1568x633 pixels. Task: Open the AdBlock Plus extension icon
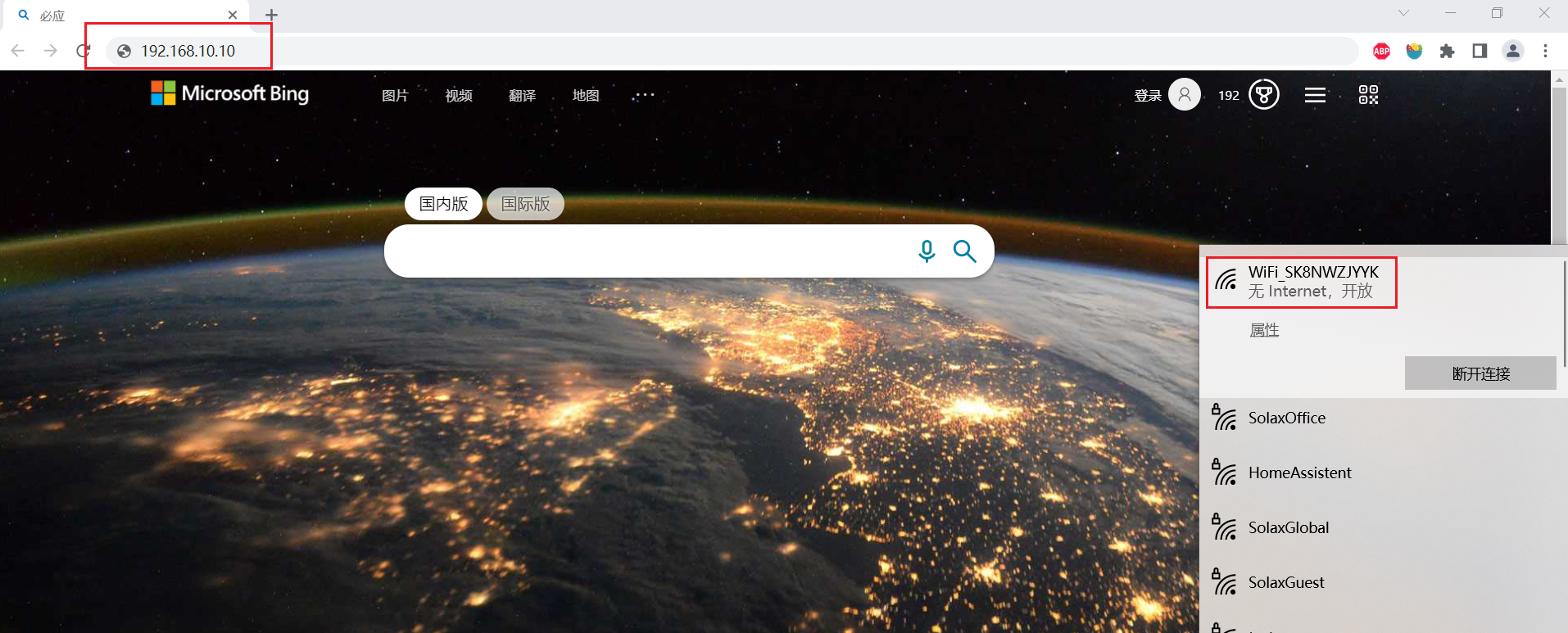(1381, 51)
